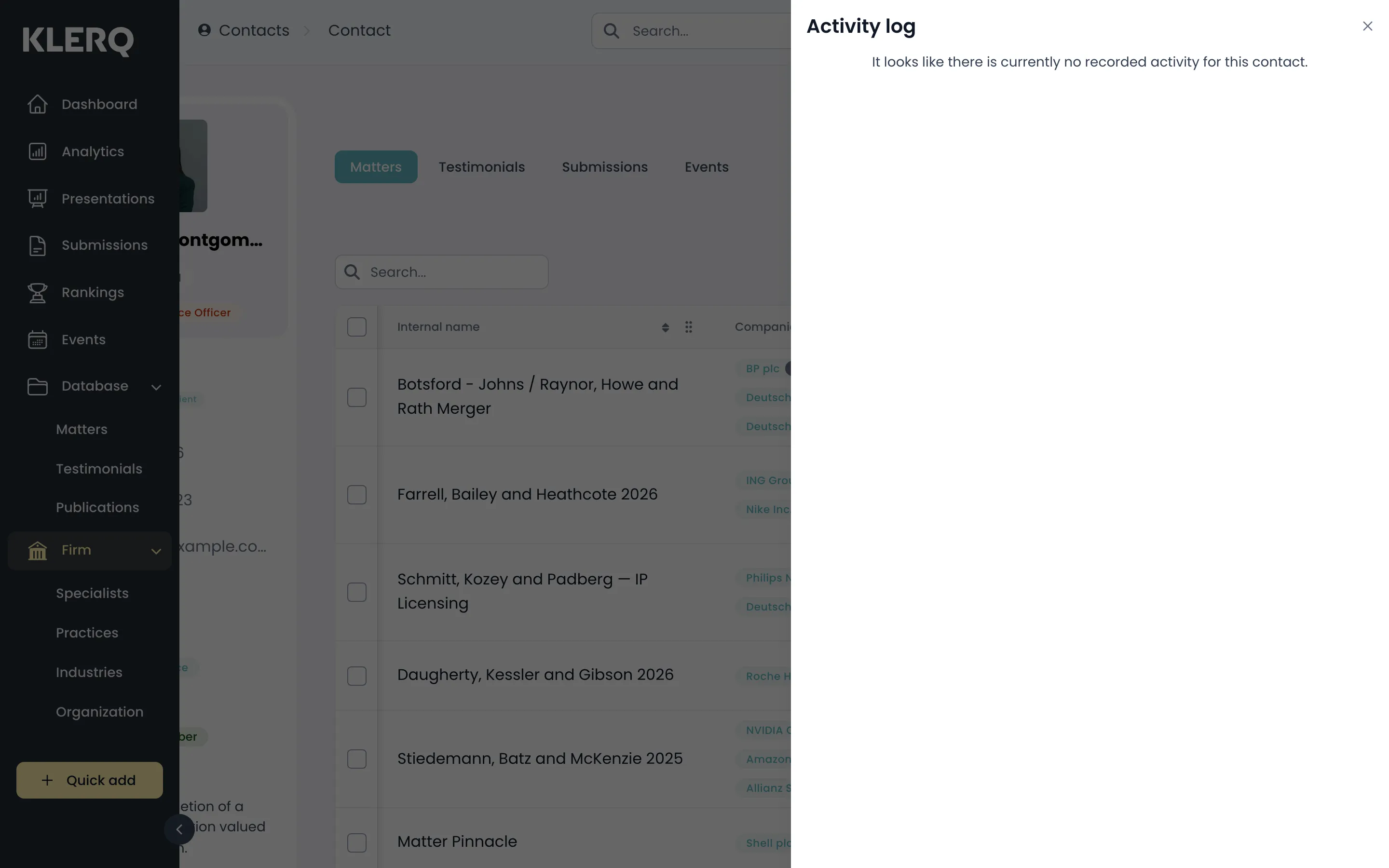
Task: Open Dashboard home icon
Action: coord(37,104)
